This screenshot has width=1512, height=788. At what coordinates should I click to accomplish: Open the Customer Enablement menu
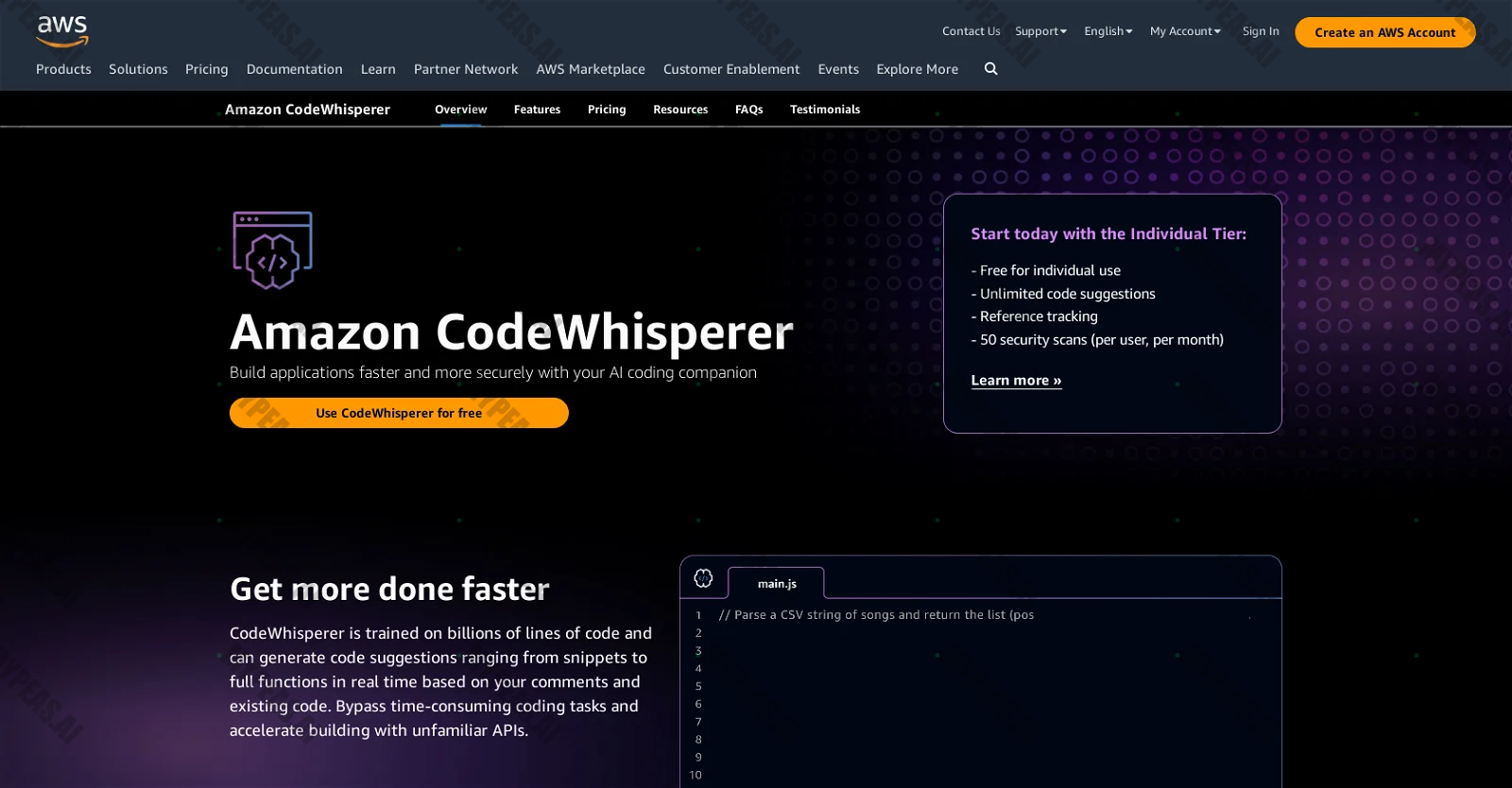click(731, 69)
